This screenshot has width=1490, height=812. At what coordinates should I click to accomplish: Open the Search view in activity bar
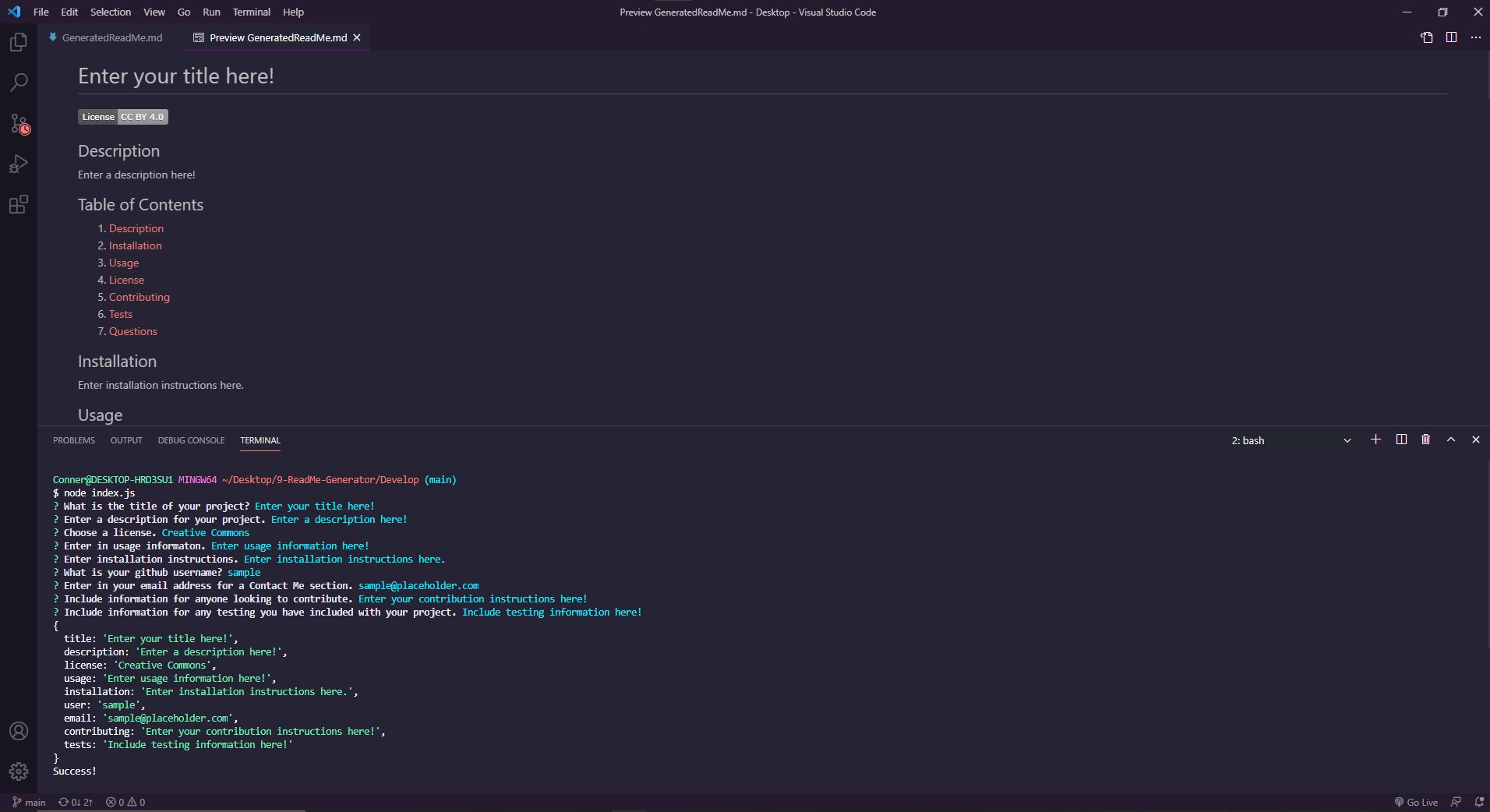click(19, 83)
